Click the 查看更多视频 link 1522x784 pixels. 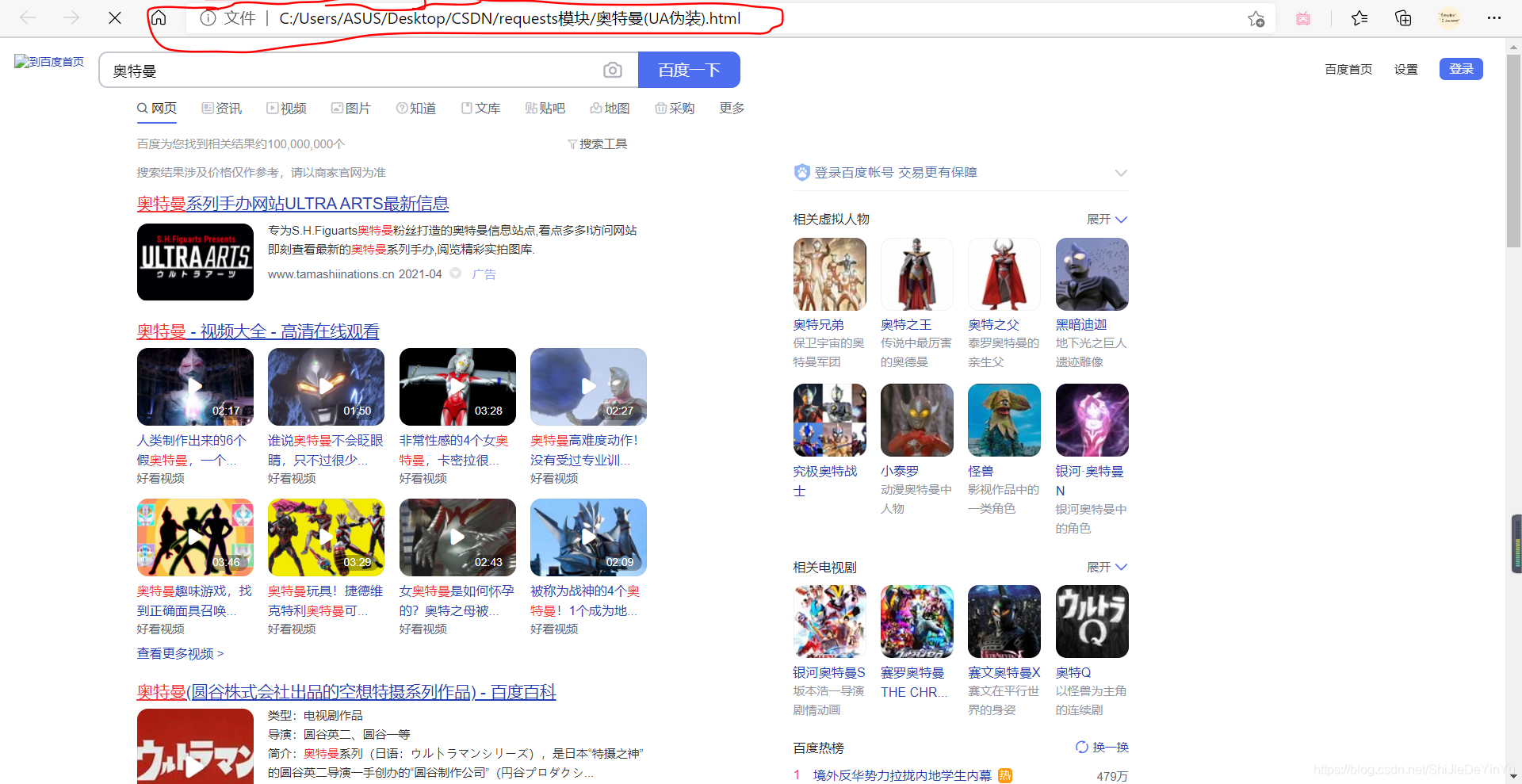(180, 653)
